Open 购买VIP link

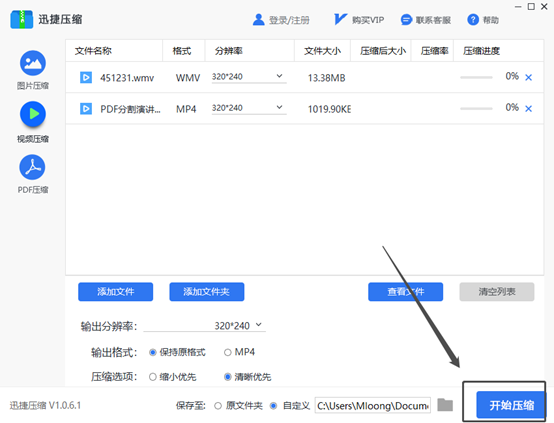pos(368,20)
